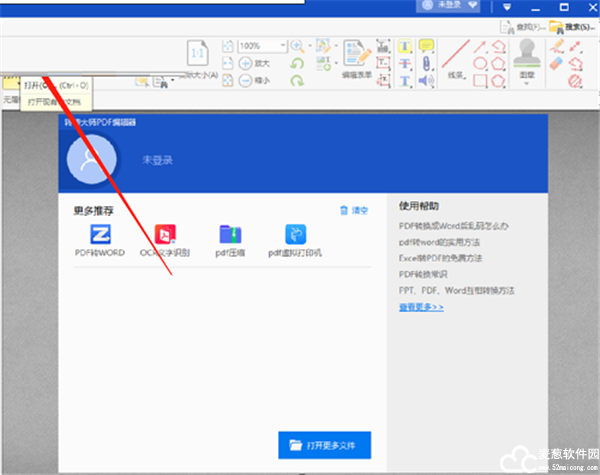Click the 打开更多文件 blue button

click(x=324, y=445)
